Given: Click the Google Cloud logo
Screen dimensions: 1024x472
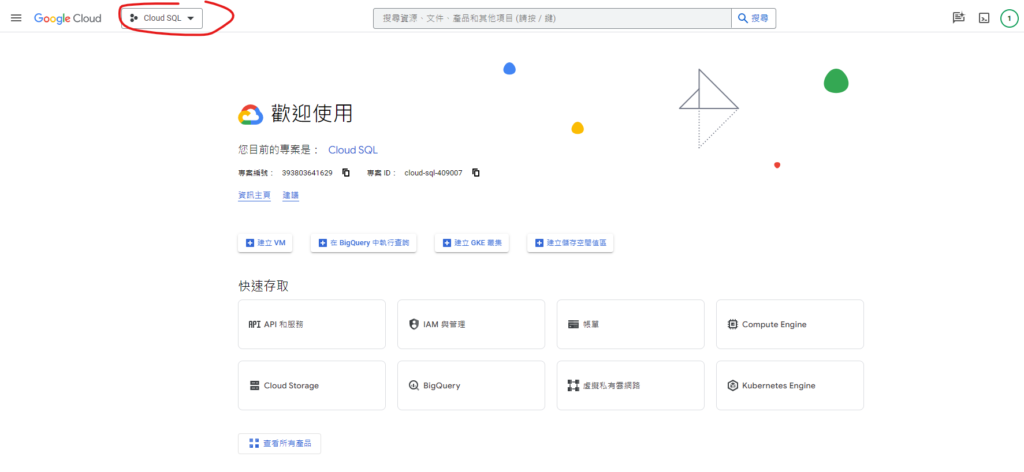Looking at the screenshot, I should pos(68,18).
